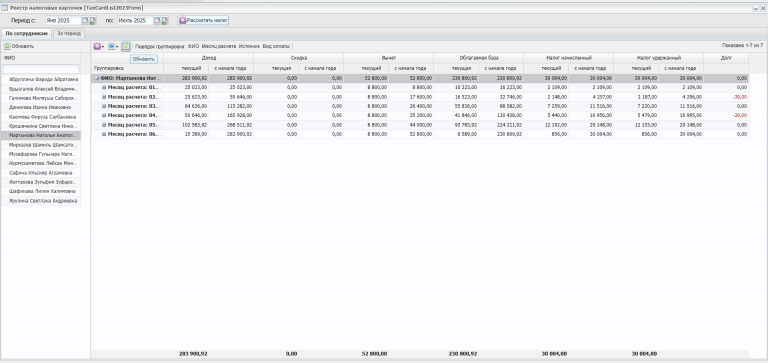The image size is (768, 363).
Task: Click green arrow icon beside Янв 2025
Action: coord(93,21)
